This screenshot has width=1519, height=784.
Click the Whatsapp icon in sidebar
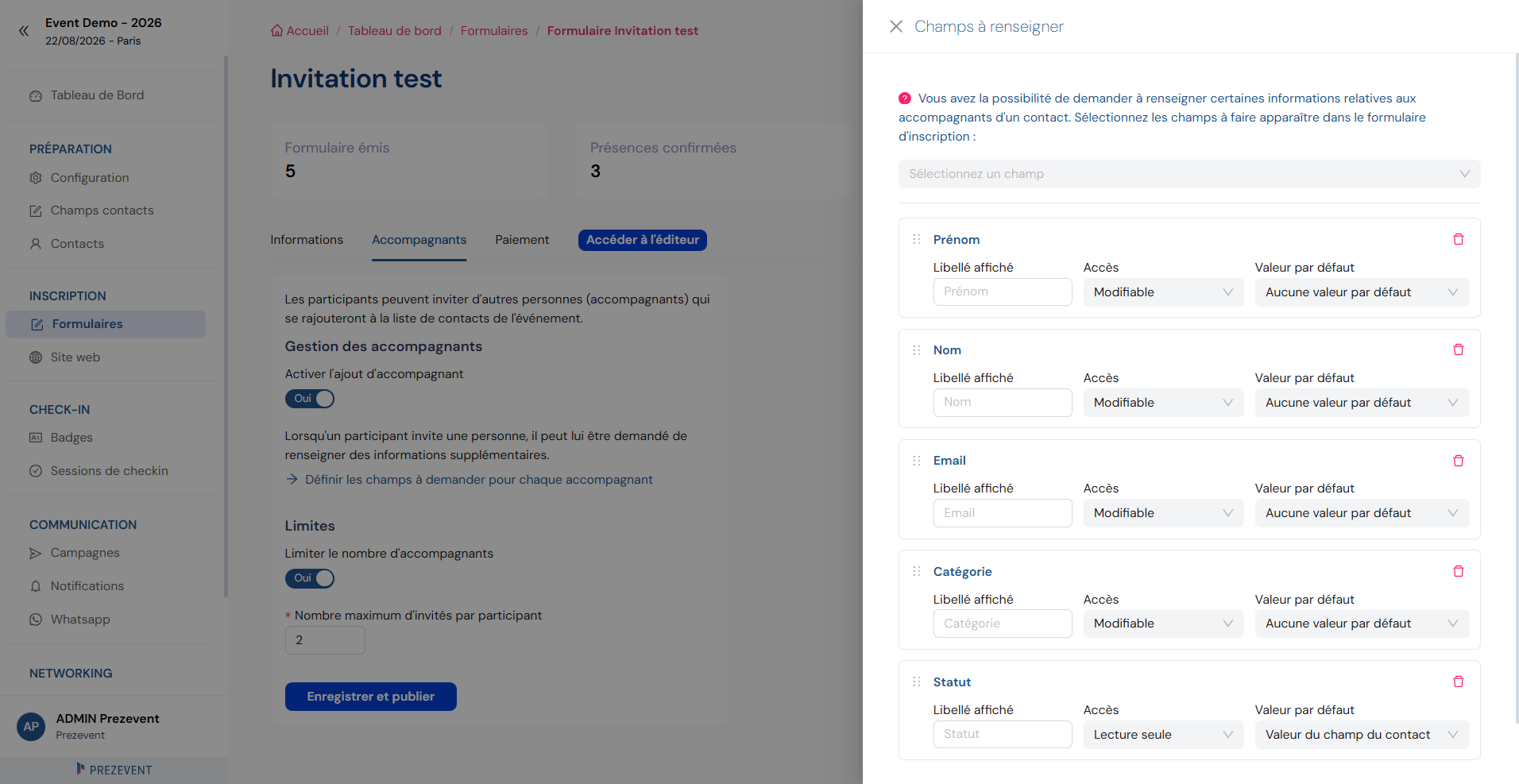[x=36, y=620]
